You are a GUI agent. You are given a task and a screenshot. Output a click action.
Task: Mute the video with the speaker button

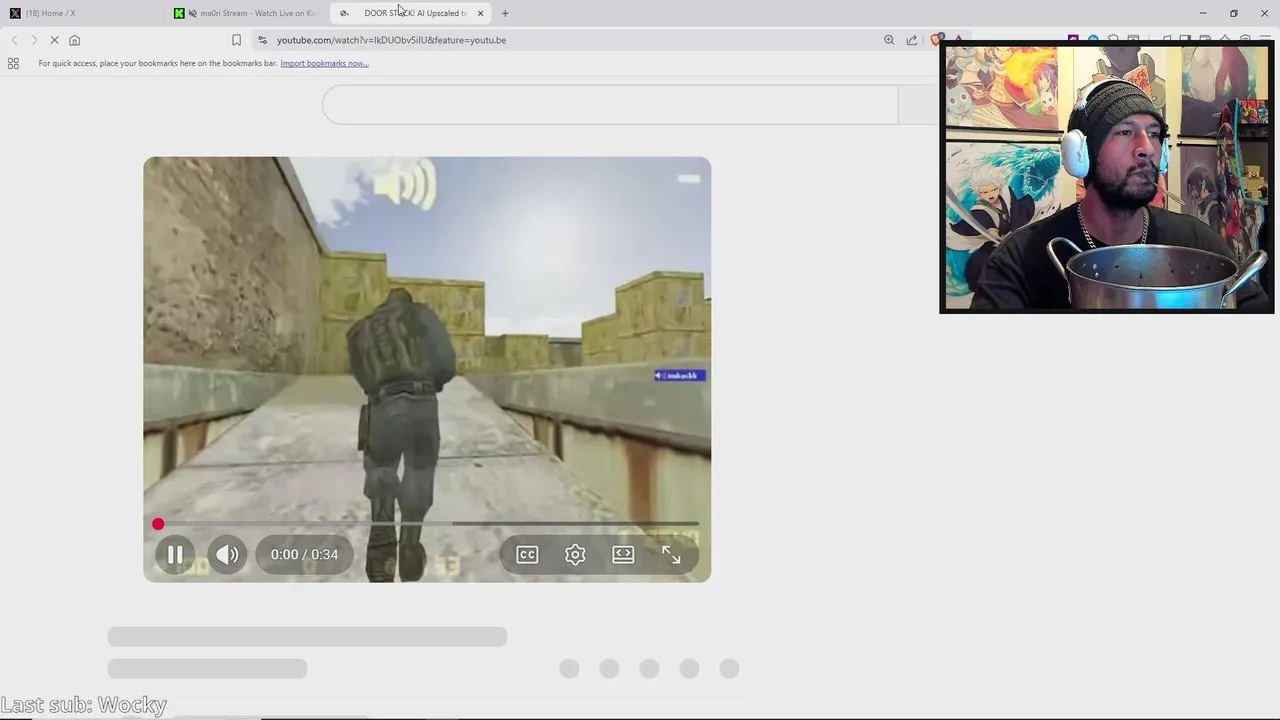[227, 554]
